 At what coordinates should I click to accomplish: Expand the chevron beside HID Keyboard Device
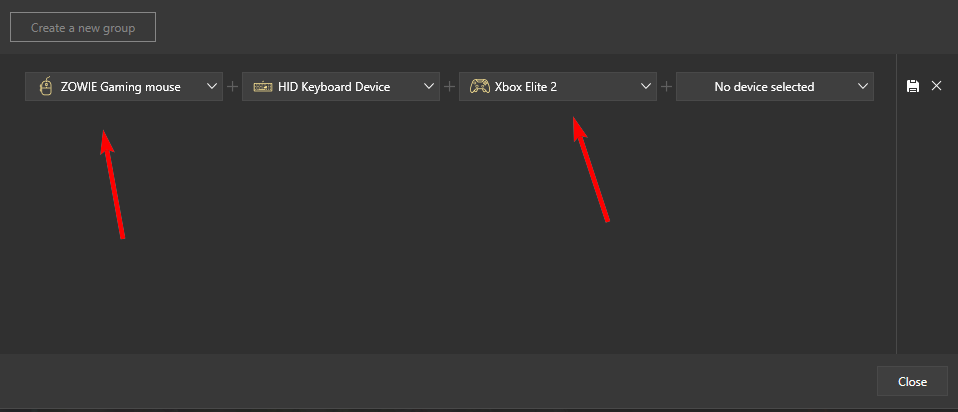[429, 86]
